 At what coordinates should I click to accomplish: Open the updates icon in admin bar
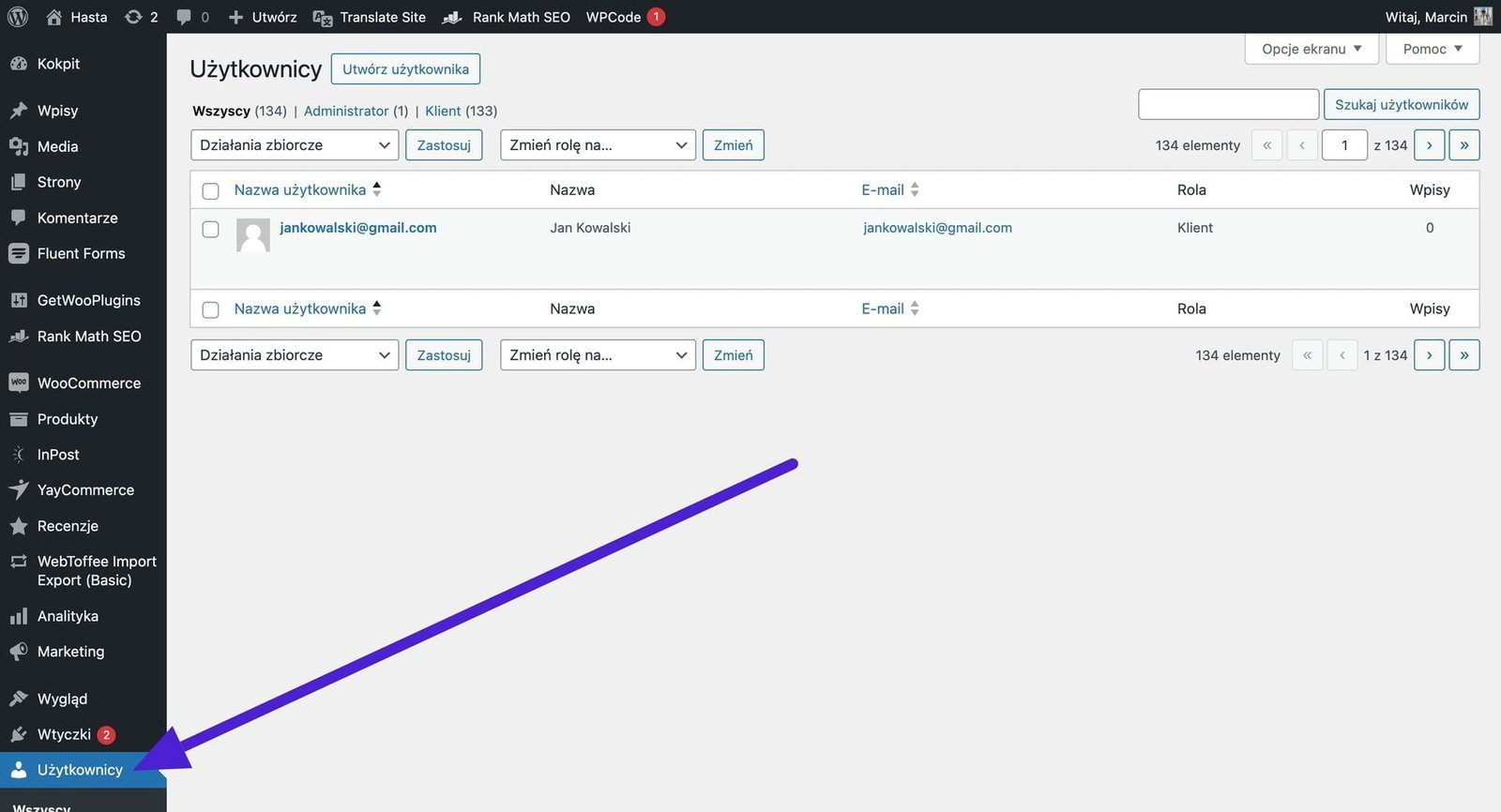click(x=134, y=17)
